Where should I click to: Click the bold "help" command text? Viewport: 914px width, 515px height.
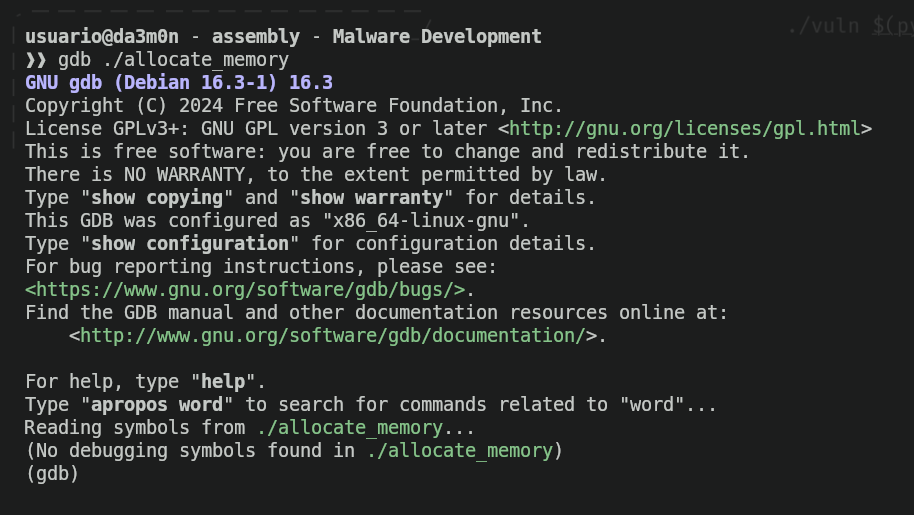click(223, 382)
